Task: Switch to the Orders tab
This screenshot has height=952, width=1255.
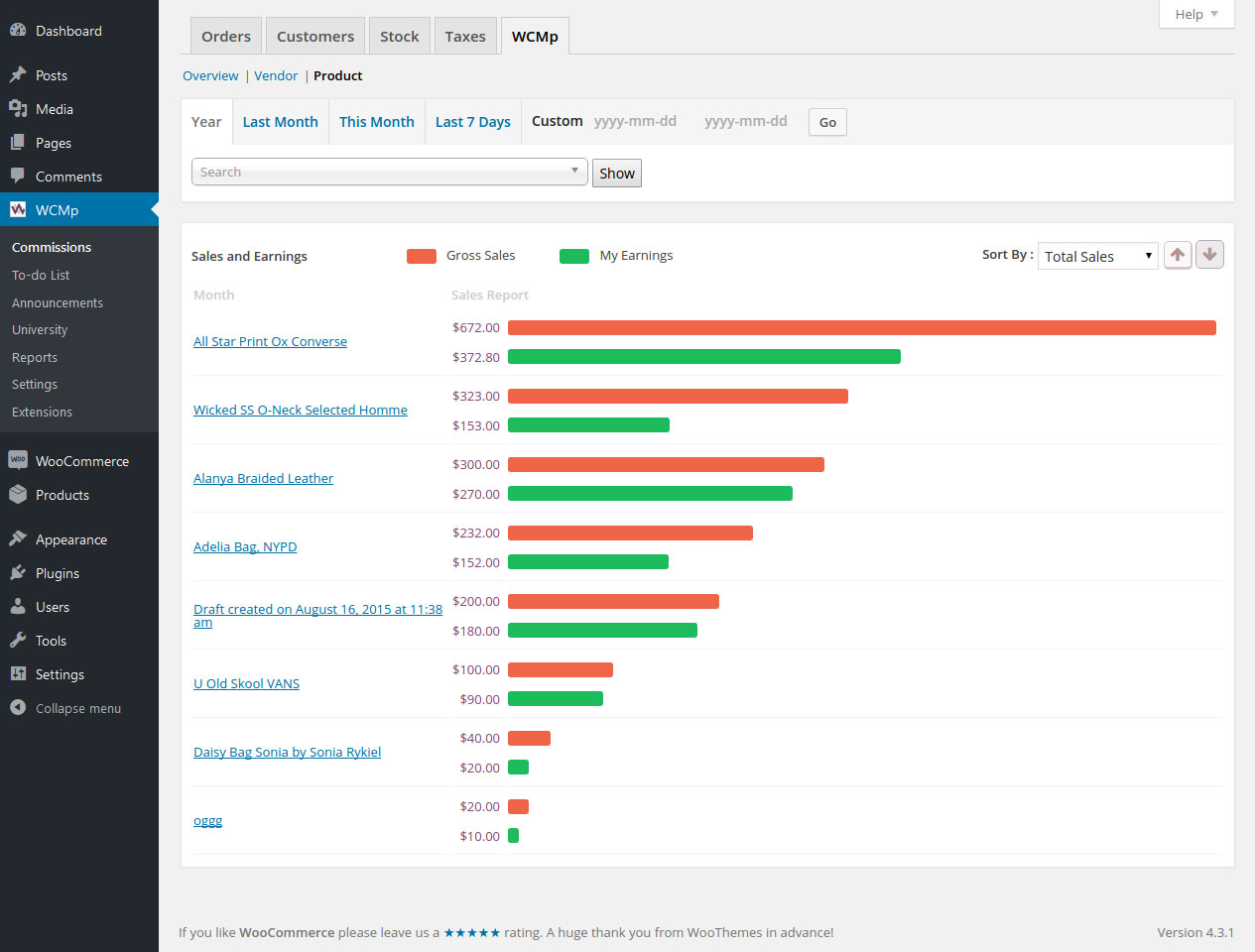Action: [226, 37]
